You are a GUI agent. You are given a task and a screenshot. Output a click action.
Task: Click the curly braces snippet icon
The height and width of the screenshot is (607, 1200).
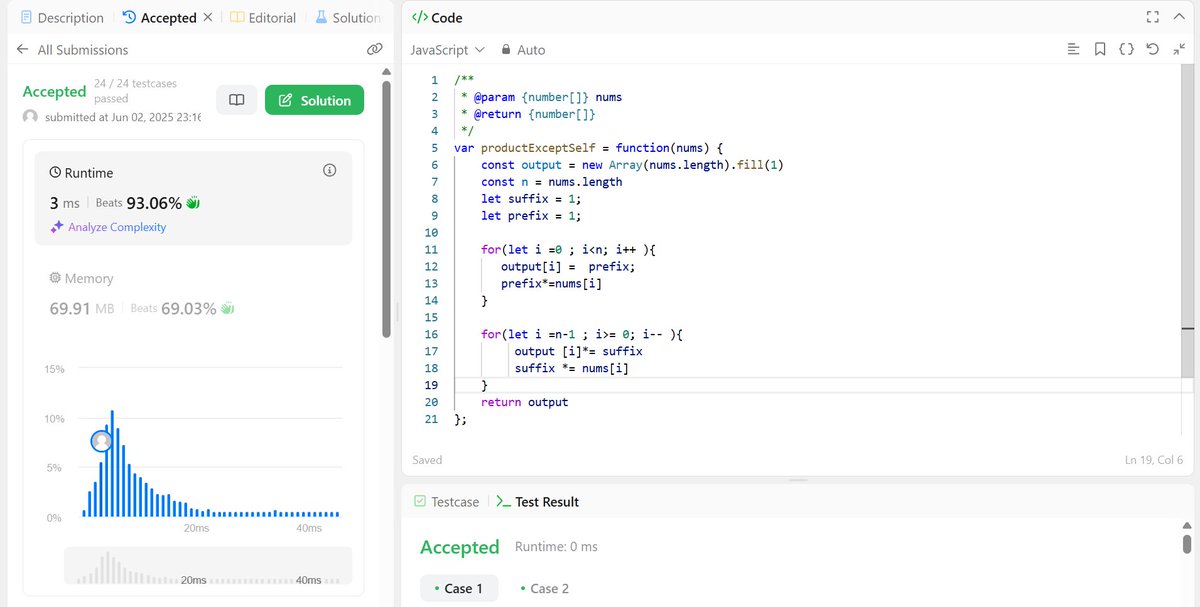pos(1126,49)
